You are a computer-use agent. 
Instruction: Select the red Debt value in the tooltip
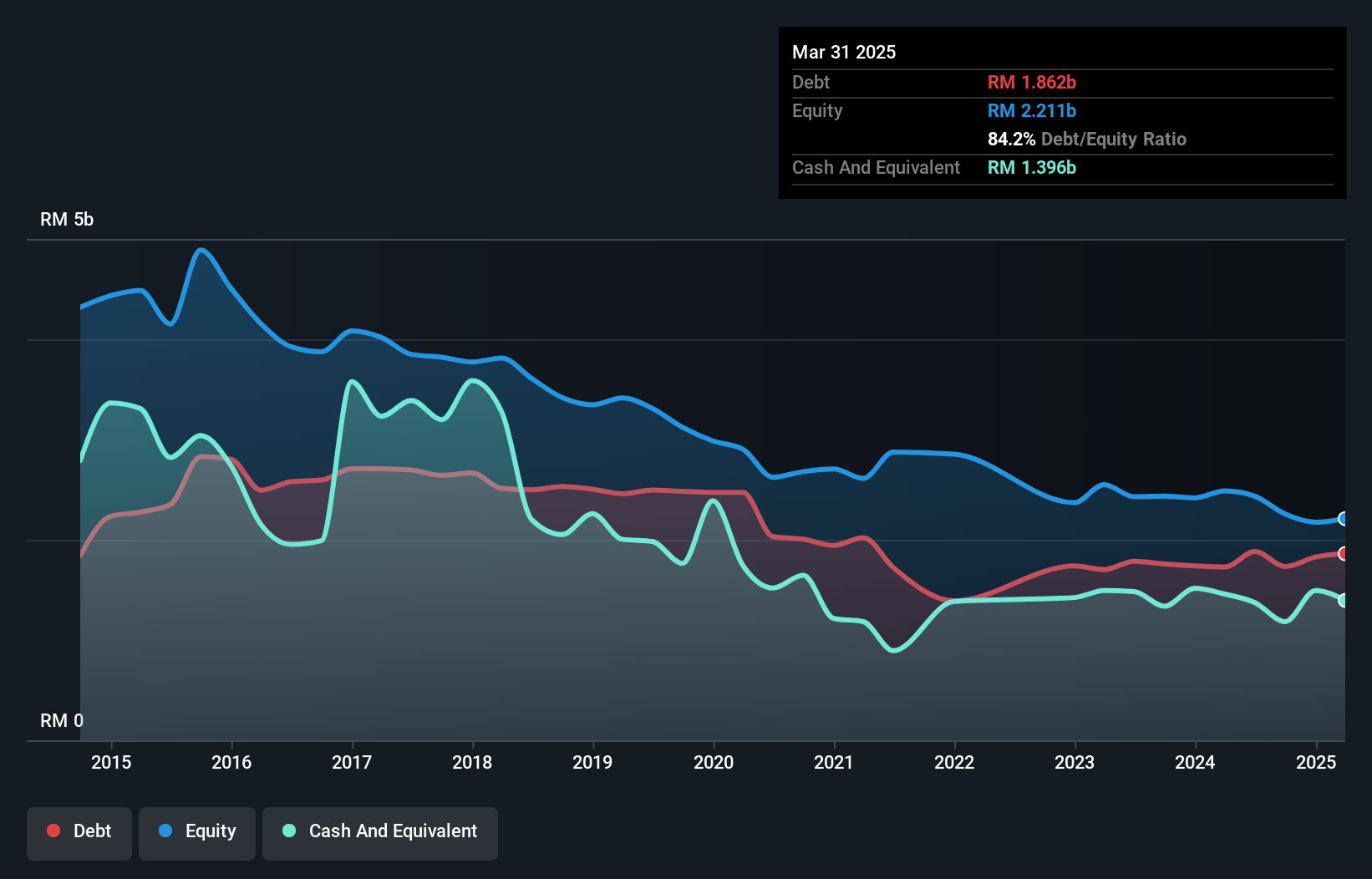(1032, 82)
